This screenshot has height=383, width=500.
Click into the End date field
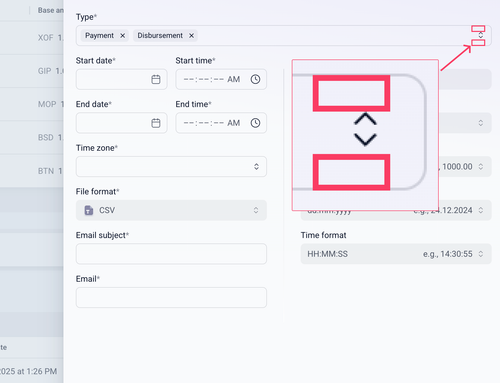(121, 123)
